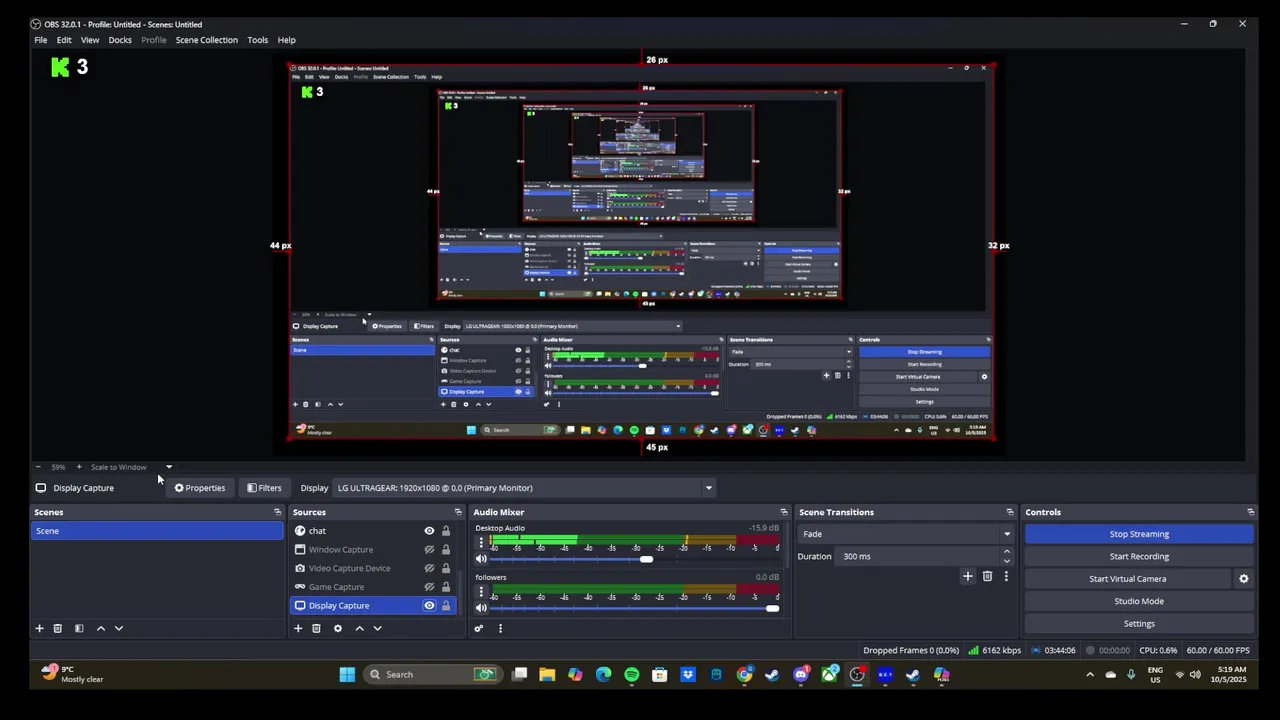The image size is (1280, 720).
Task: Open the Scene Collection menu
Action: click(207, 40)
